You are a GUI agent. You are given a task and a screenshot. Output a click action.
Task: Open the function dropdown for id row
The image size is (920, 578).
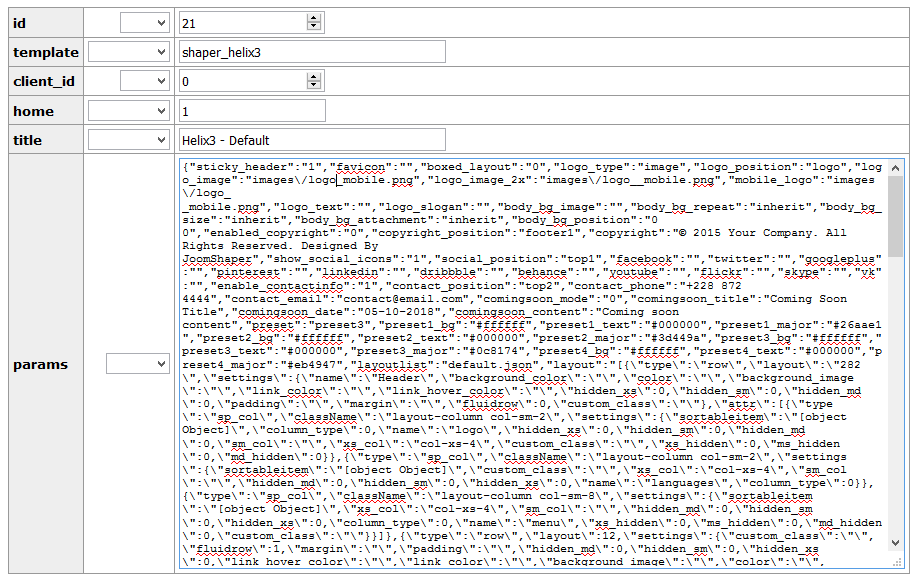pyautogui.click(x=145, y=22)
